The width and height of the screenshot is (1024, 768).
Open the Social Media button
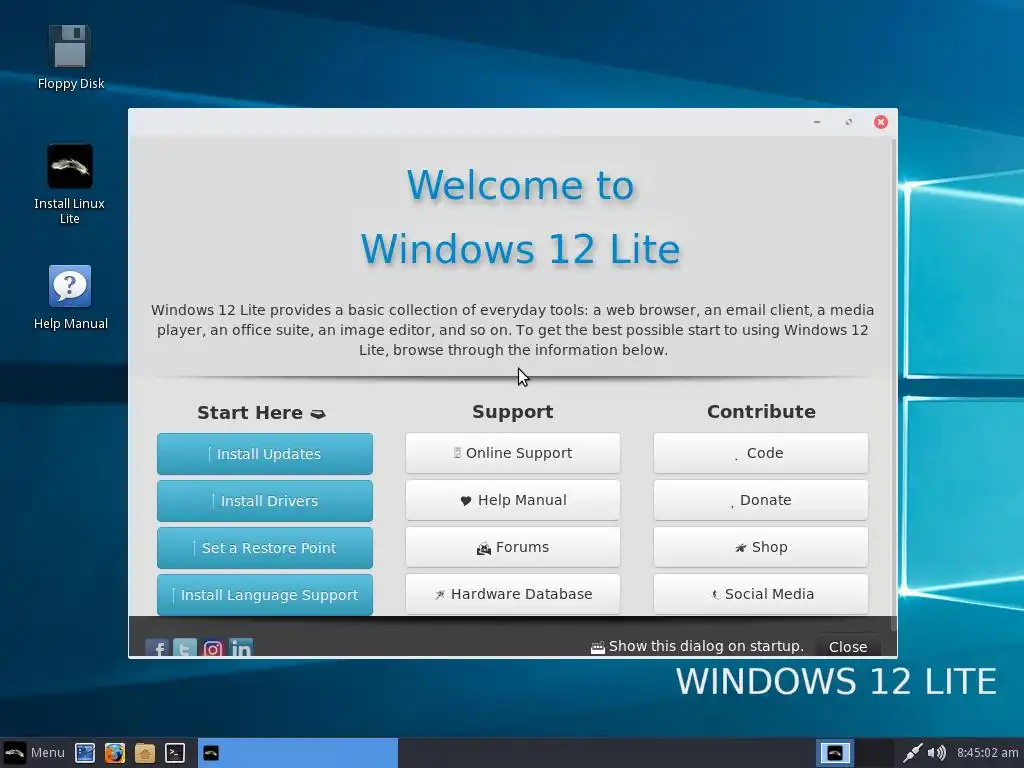pos(761,594)
